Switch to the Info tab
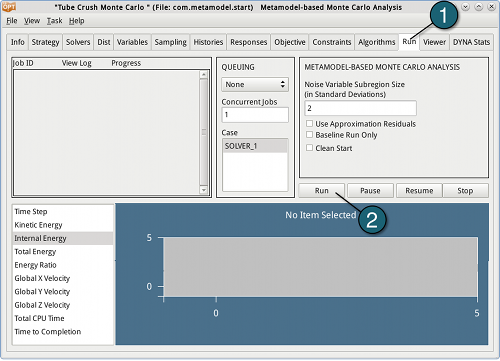The width and height of the screenshot is (500, 361). 18,42
